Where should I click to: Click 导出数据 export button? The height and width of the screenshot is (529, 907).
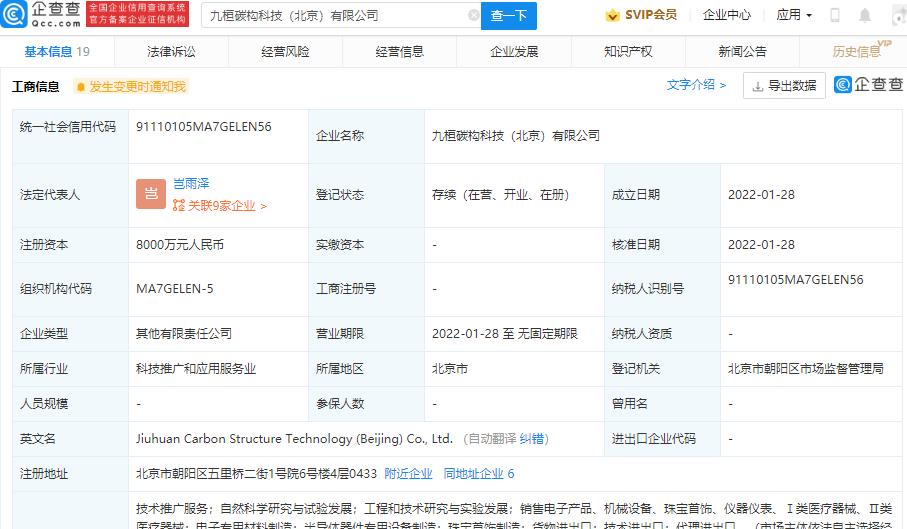click(x=784, y=86)
